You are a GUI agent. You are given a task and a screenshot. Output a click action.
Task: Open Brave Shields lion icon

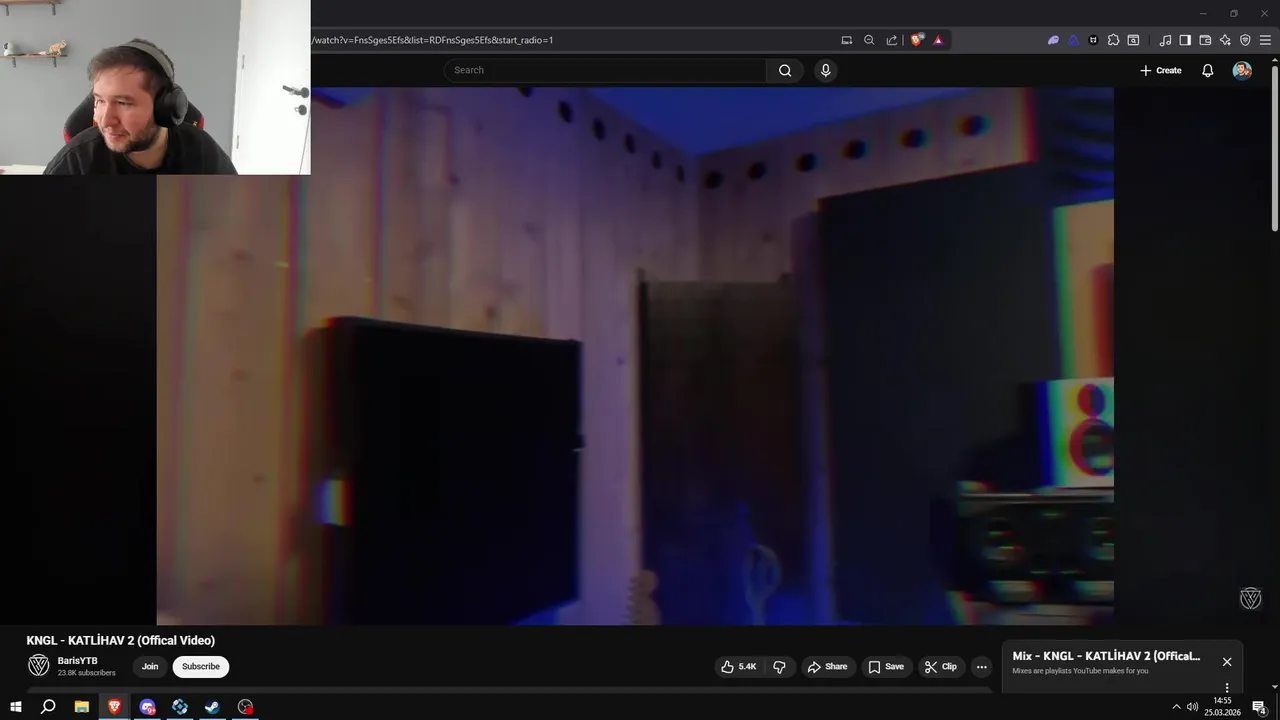[x=916, y=40]
